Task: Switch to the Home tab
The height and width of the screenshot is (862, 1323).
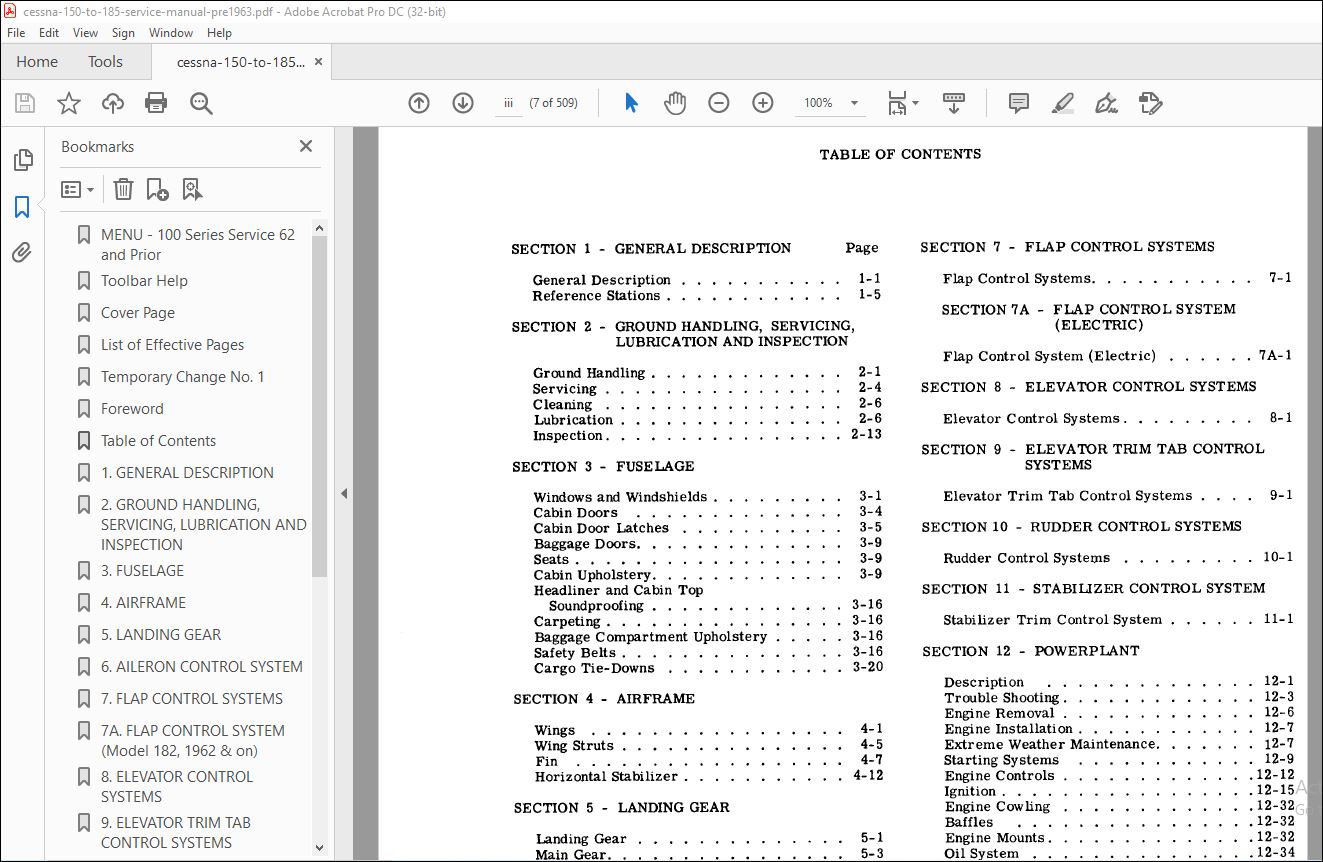Action: [x=37, y=62]
